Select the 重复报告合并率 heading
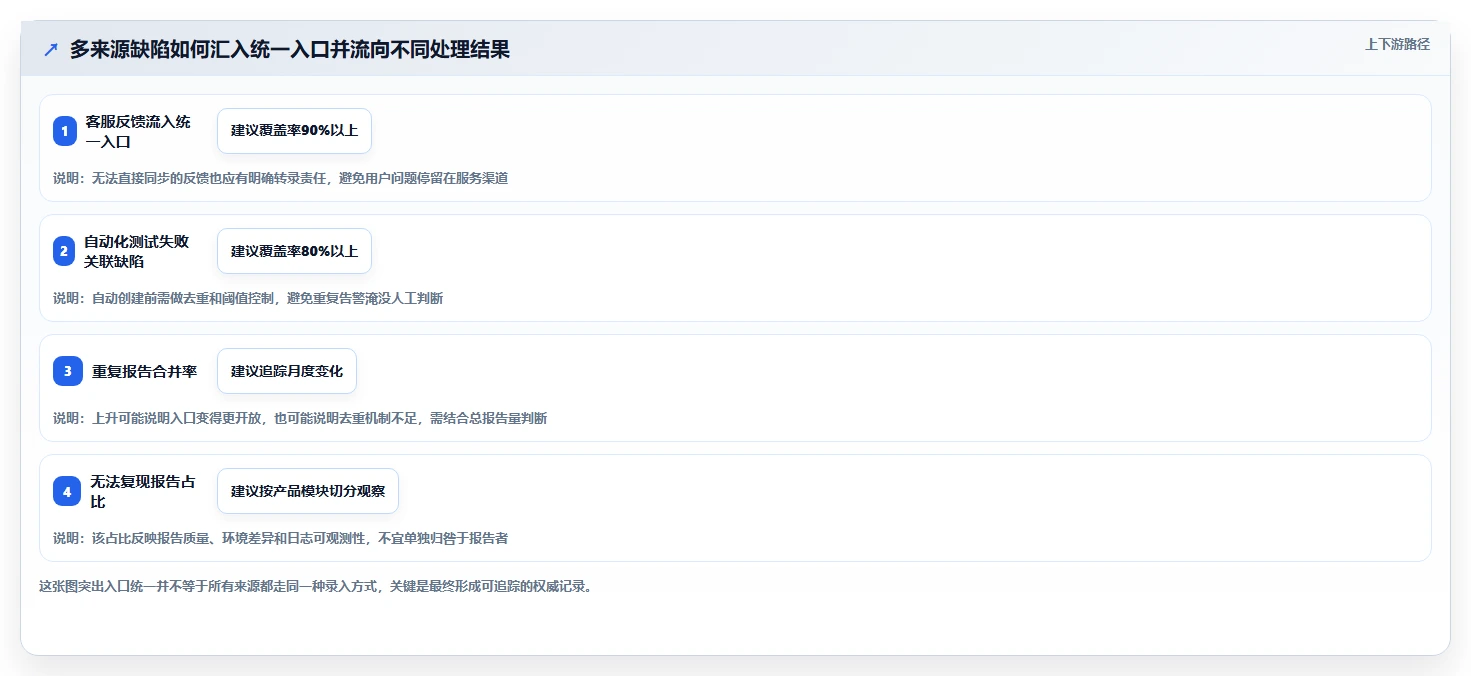This screenshot has width=1471, height=676. pyautogui.click(x=144, y=371)
